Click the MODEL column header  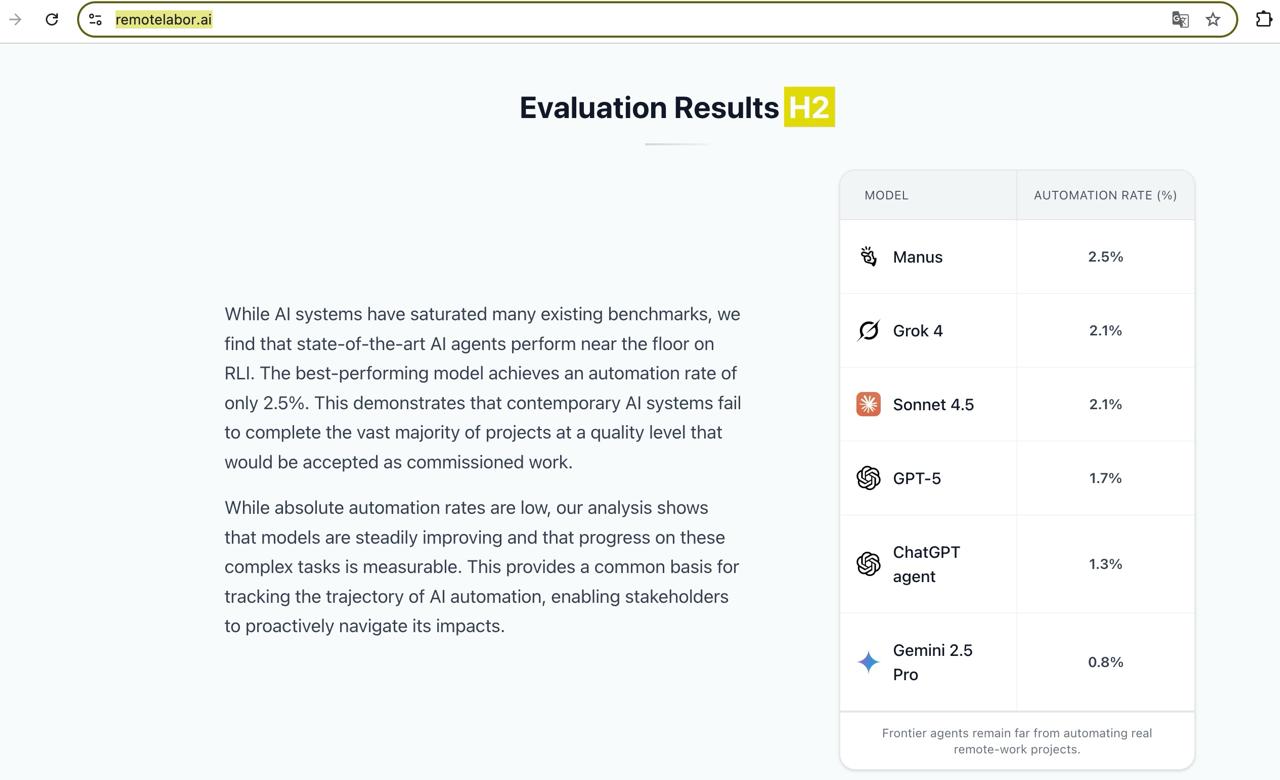pos(886,195)
